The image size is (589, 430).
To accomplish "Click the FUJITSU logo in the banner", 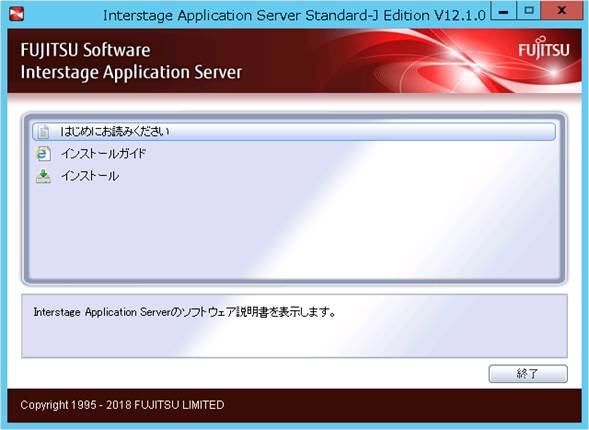I will pyautogui.click(x=544, y=48).
